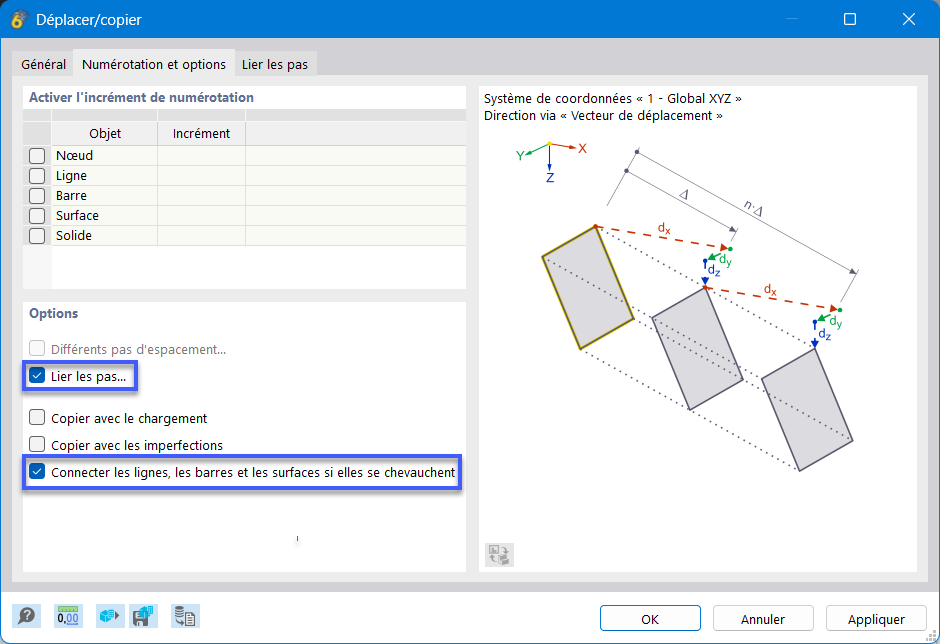The width and height of the screenshot is (940, 644).
Task: Close the Déplacer/copier dialog
Action: [908, 19]
